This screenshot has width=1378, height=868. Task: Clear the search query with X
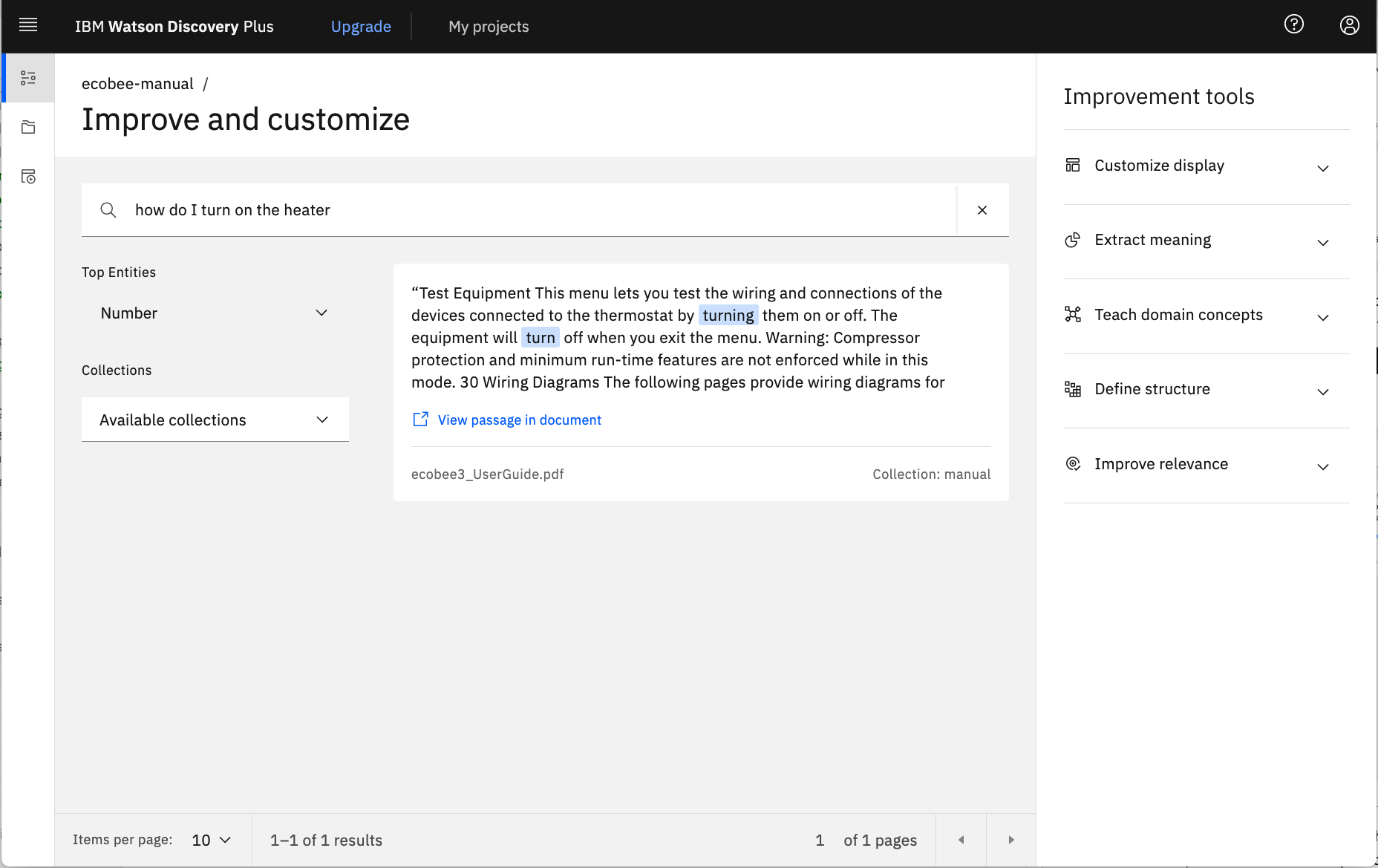pos(982,210)
